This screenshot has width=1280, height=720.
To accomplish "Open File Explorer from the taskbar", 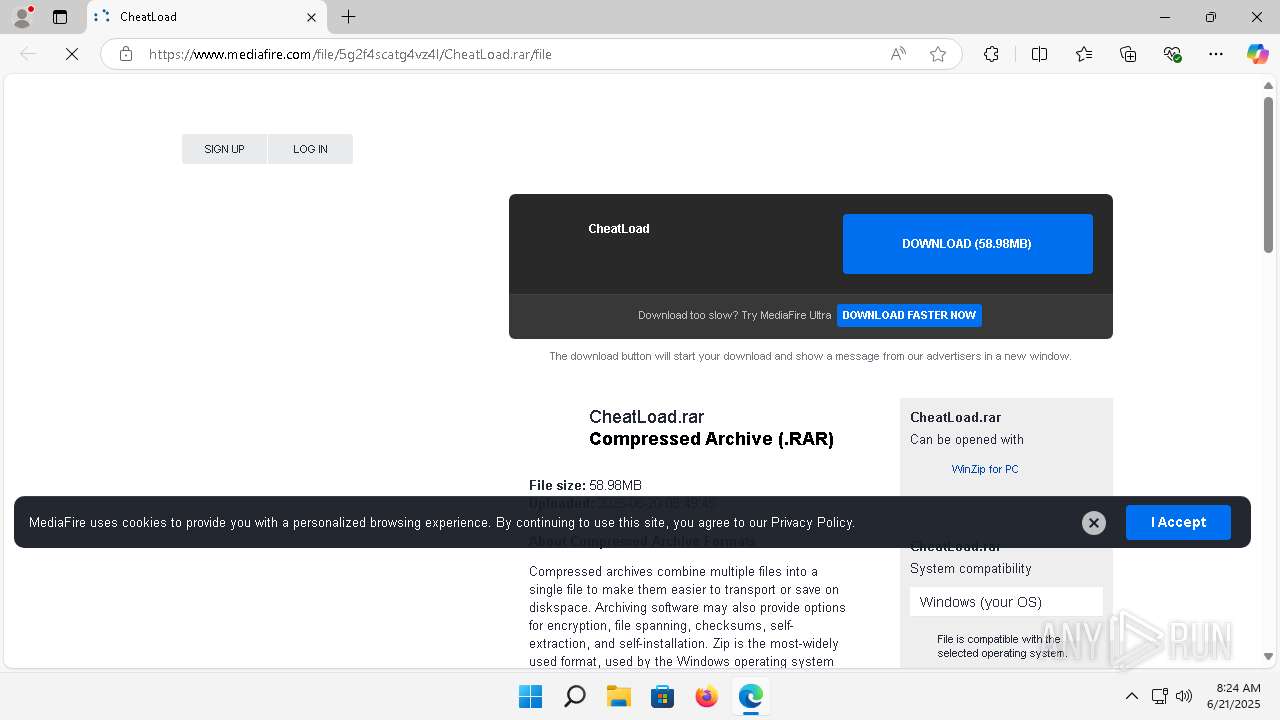I will (618, 696).
